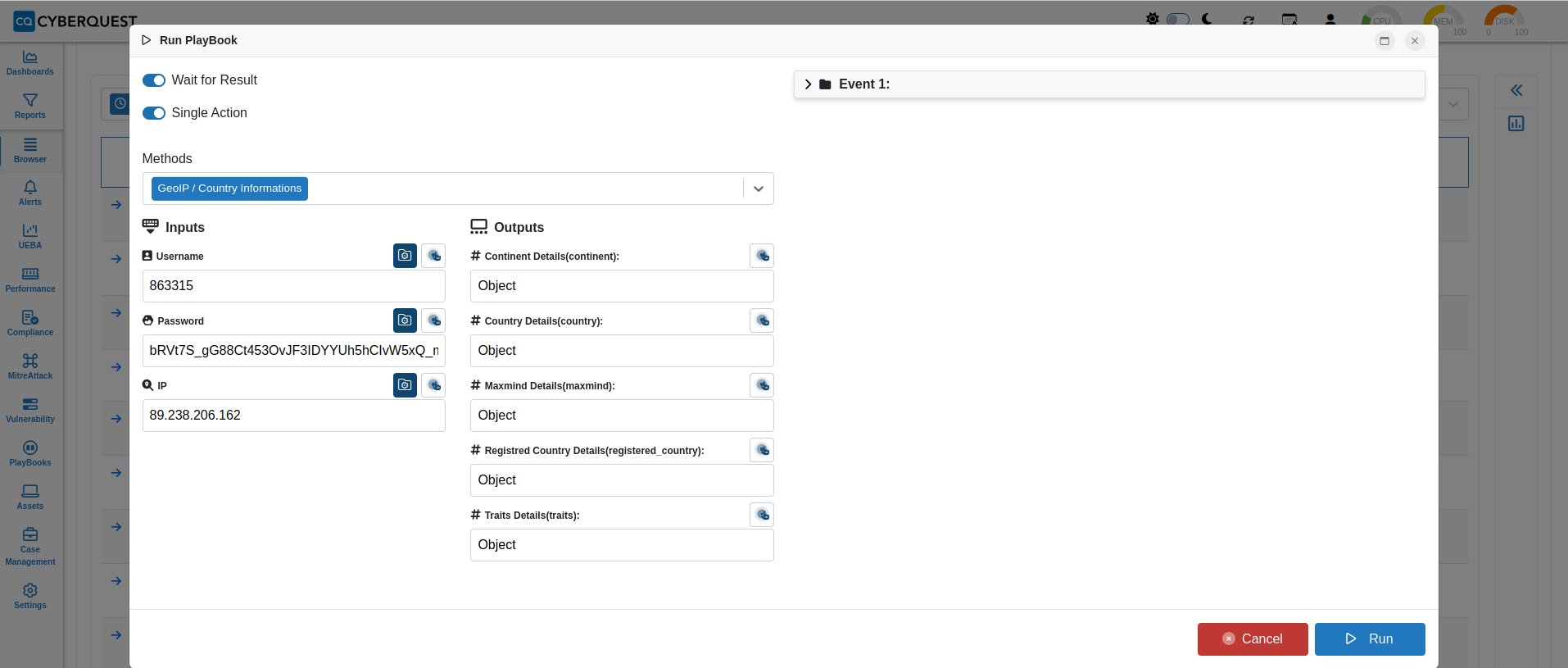Screen dimensions: 1568x668
Task: Open Vulnerability in the sidebar
Action: pyautogui.click(x=30, y=411)
